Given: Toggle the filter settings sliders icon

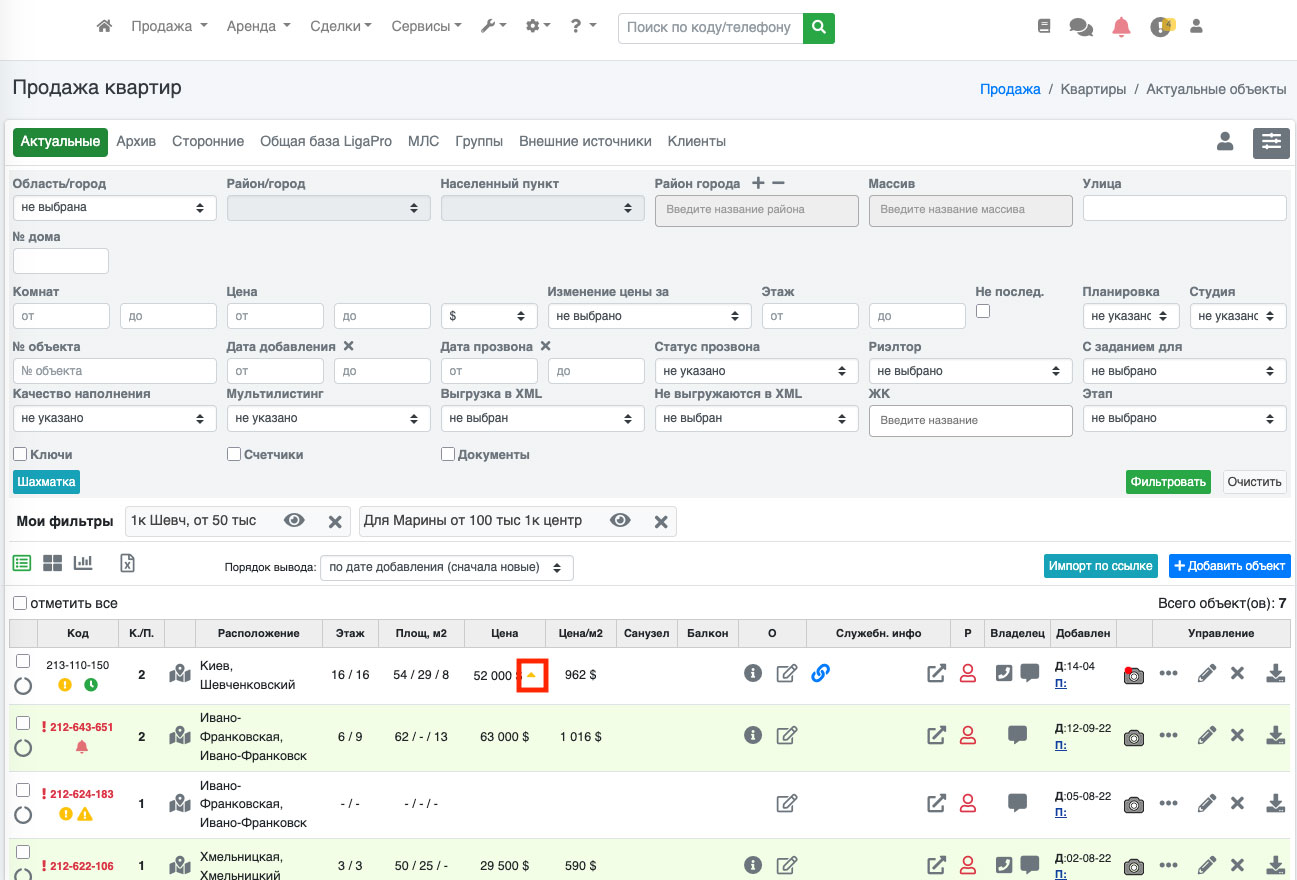Looking at the screenshot, I should click(1271, 142).
